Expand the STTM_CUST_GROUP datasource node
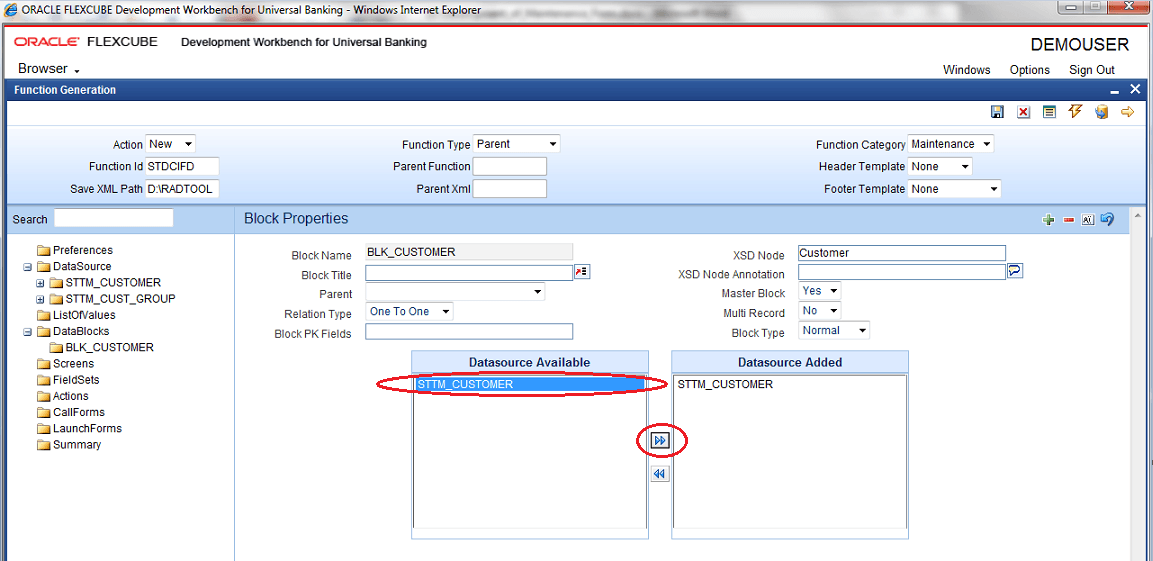This screenshot has width=1153, height=561. [x=40, y=299]
